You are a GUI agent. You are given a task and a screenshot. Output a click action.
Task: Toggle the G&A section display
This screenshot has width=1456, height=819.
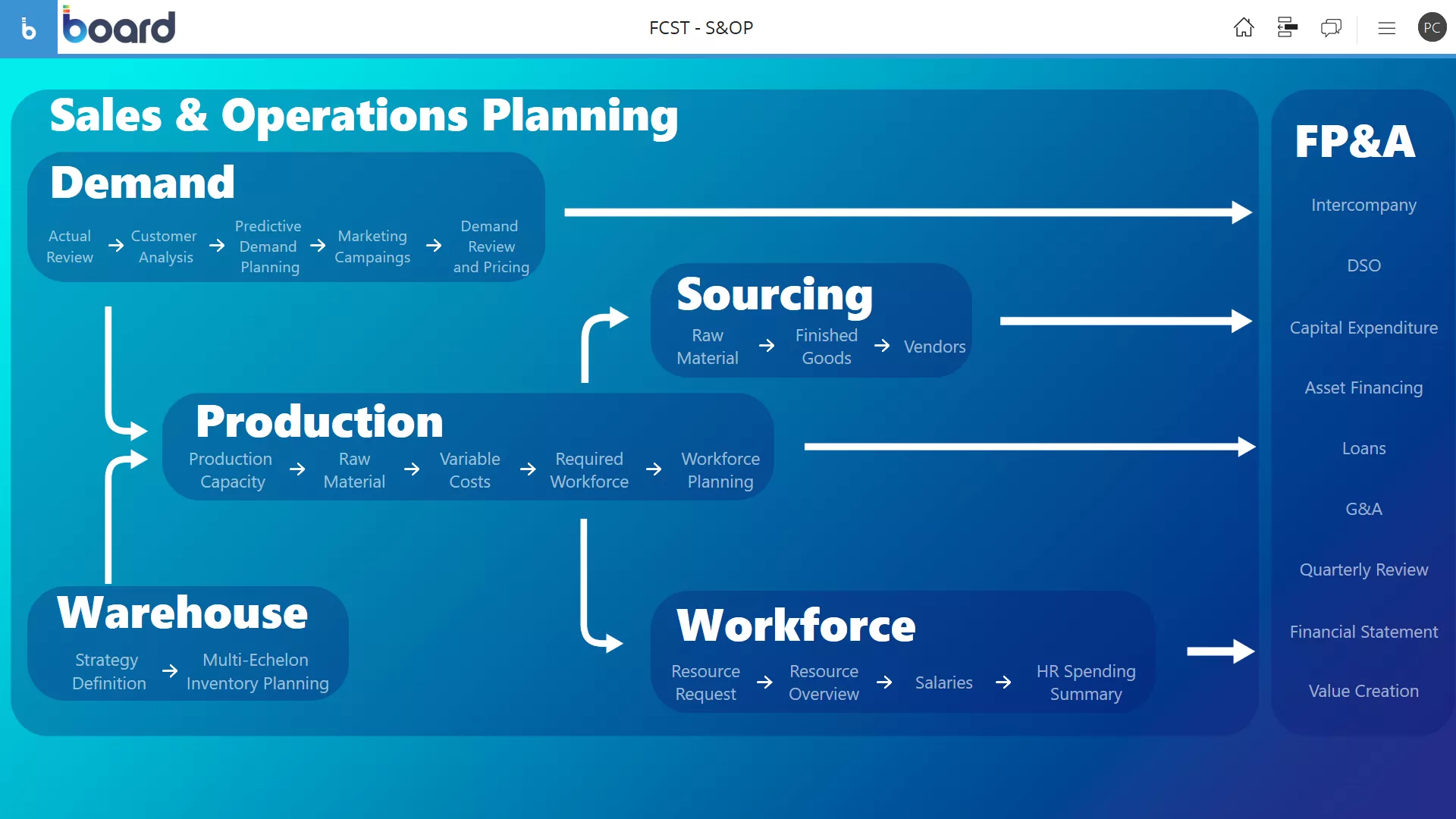pos(1364,508)
